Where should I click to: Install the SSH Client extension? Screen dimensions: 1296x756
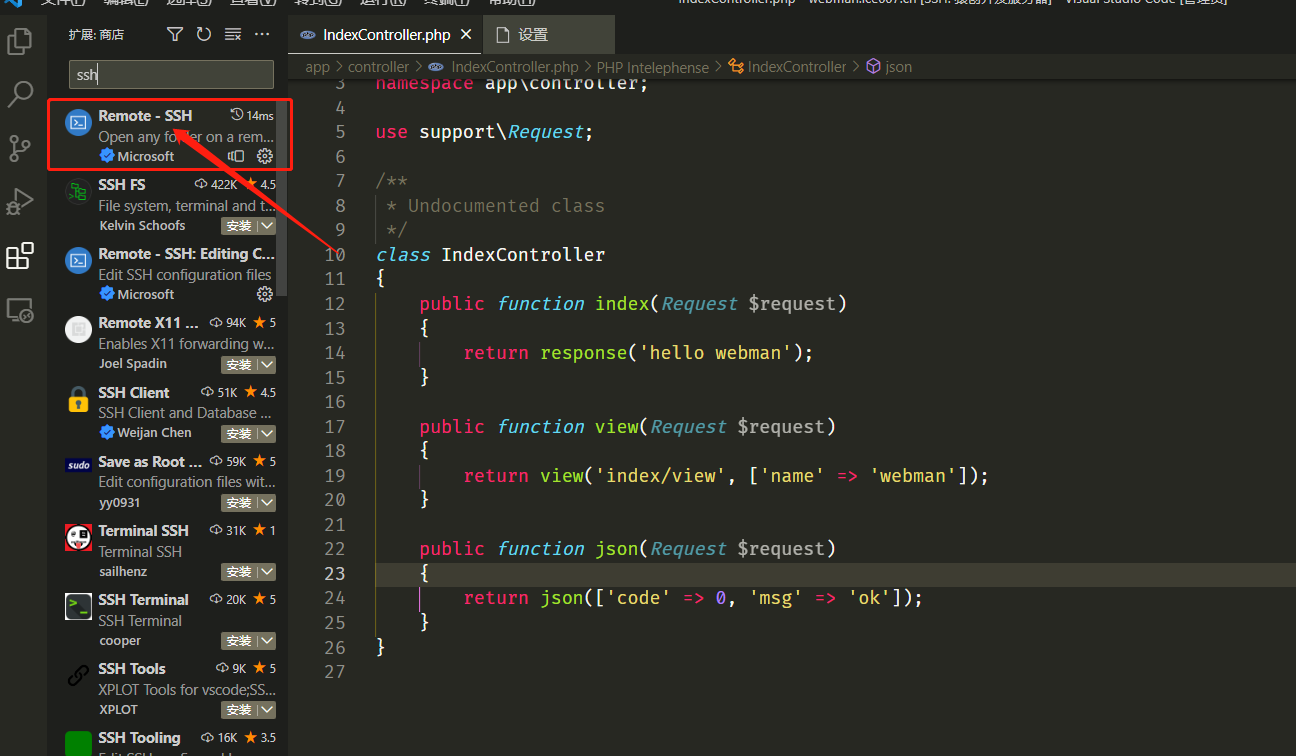[x=240, y=434]
